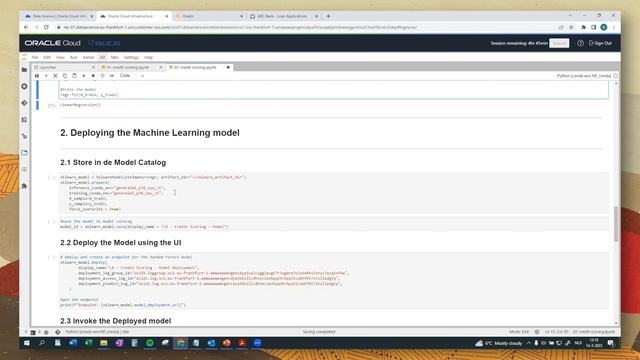Open the Run menu
640x360 pixels.
coord(73,58)
